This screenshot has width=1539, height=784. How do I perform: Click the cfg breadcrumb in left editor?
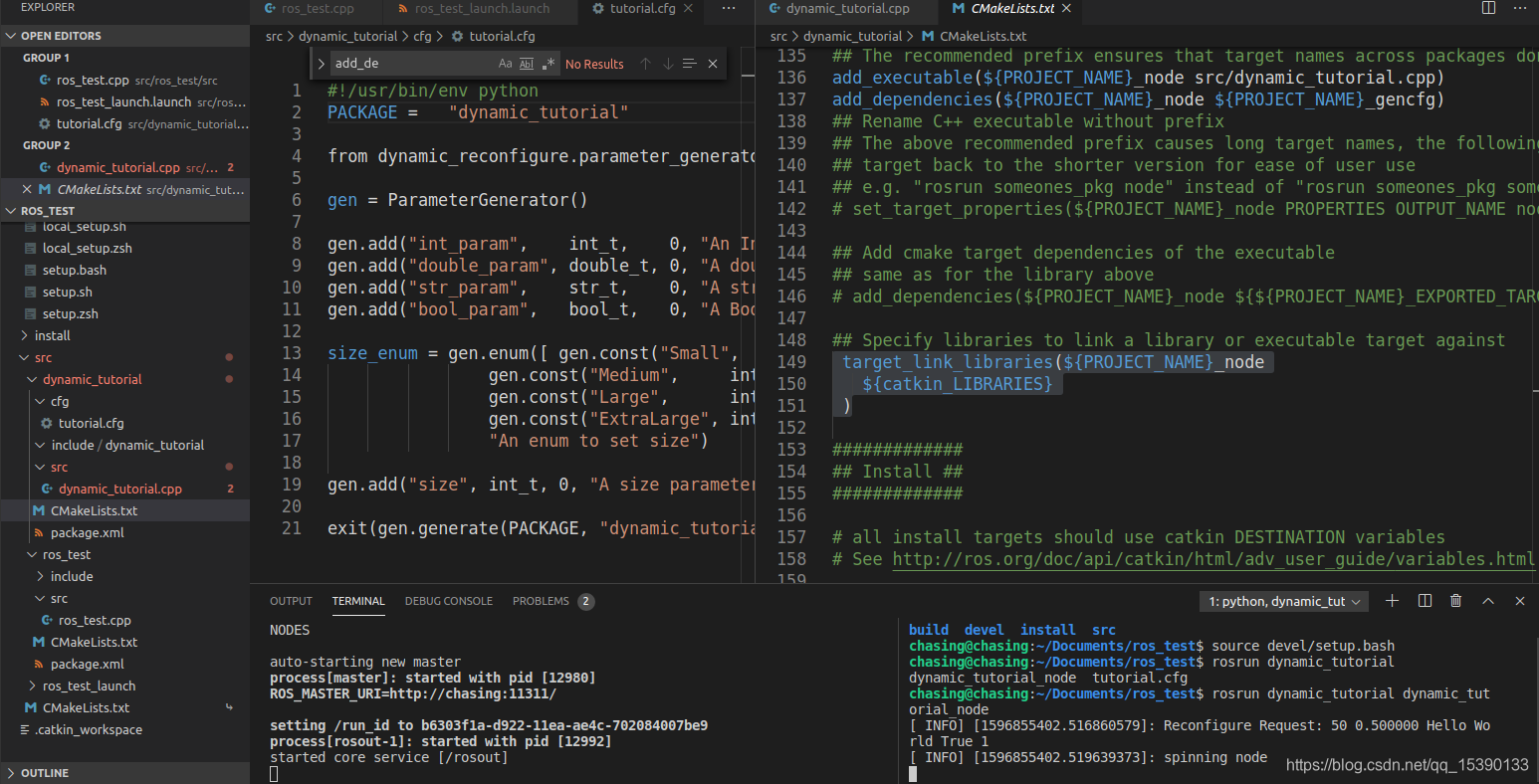pyautogui.click(x=423, y=36)
